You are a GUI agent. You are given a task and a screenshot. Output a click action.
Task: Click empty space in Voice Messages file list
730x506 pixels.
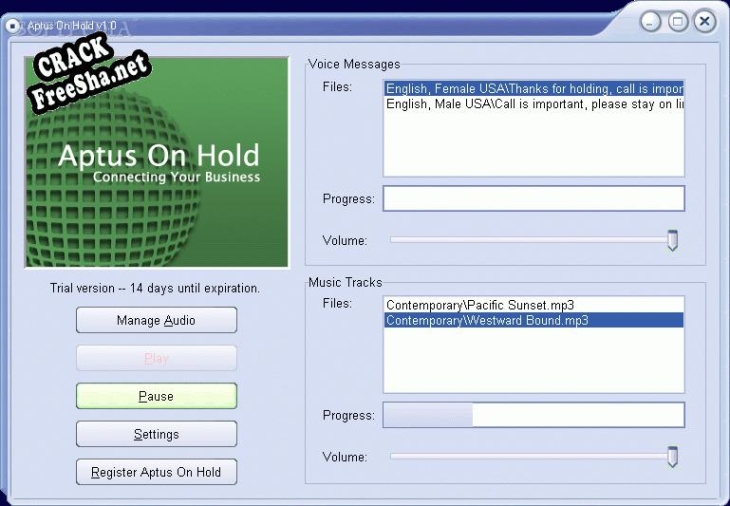(533, 145)
